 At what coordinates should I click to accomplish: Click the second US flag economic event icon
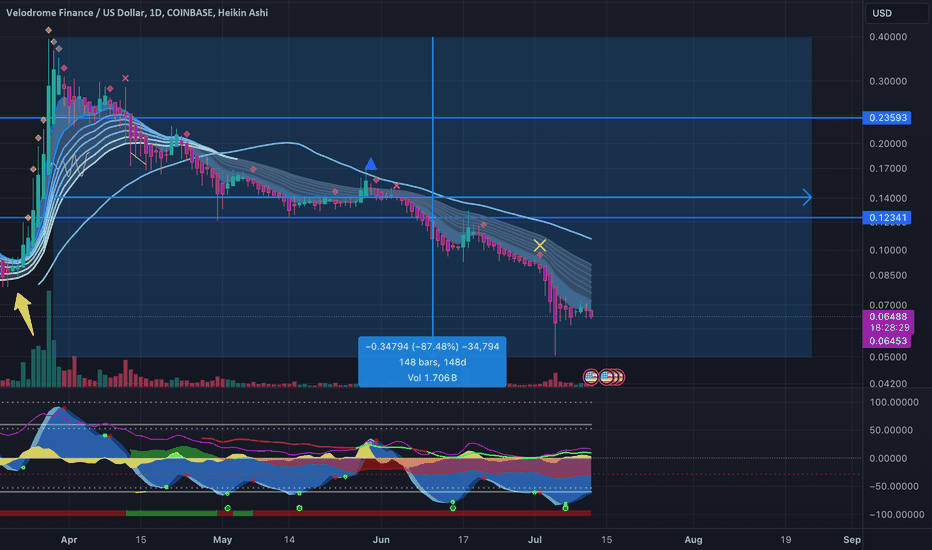coord(606,376)
